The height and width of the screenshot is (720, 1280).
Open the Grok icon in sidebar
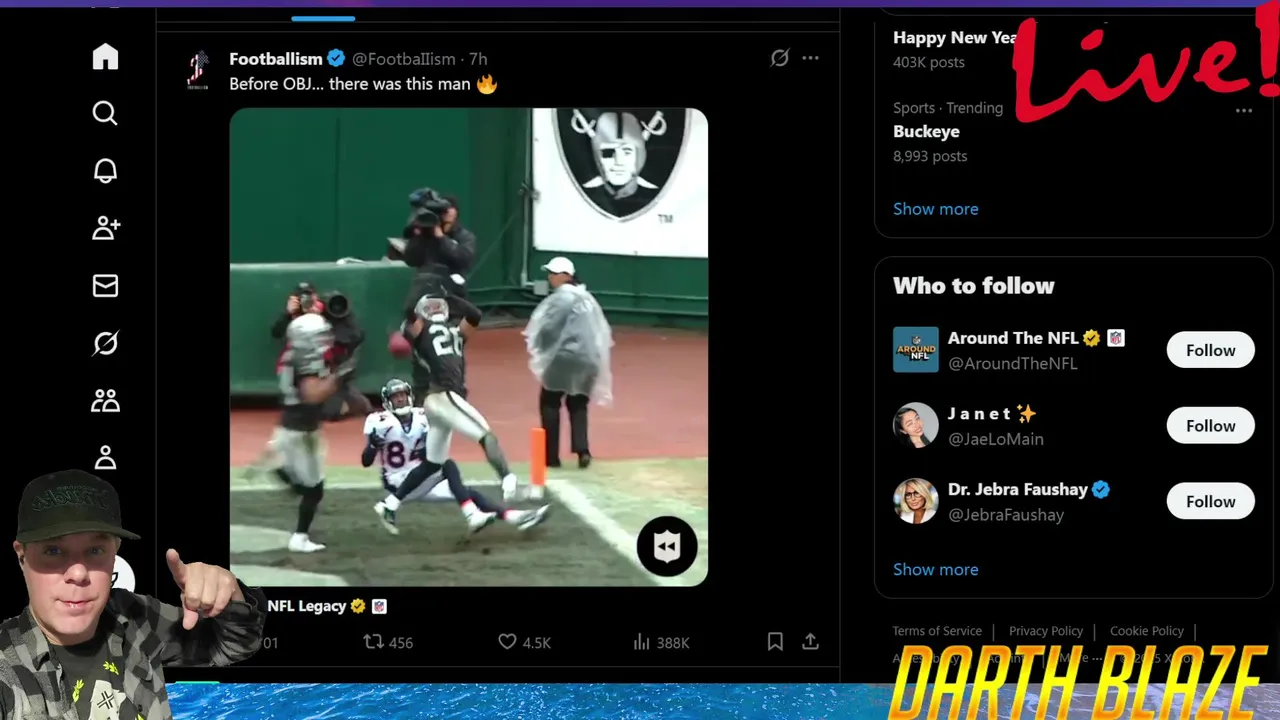(x=105, y=344)
